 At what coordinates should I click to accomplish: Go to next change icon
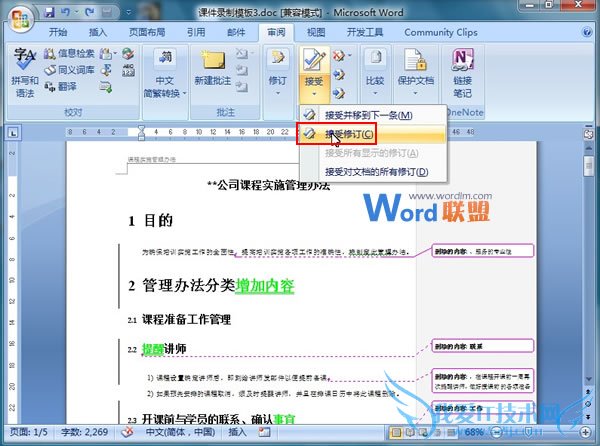[x=339, y=93]
